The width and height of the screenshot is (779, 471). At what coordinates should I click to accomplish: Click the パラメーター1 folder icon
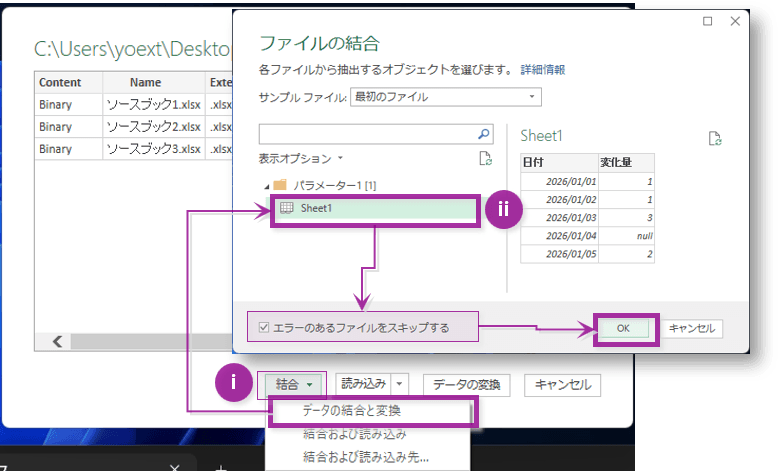click(x=280, y=185)
